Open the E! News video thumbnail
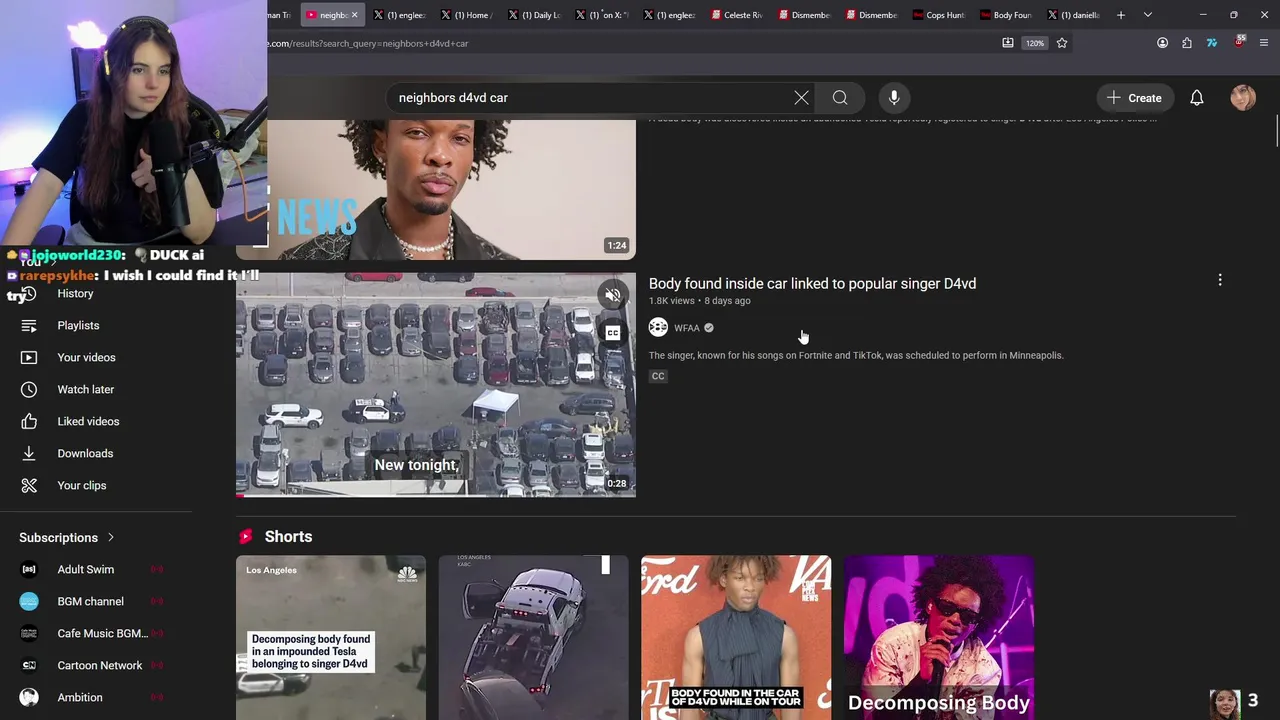This screenshot has width=1280, height=720. (436, 190)
